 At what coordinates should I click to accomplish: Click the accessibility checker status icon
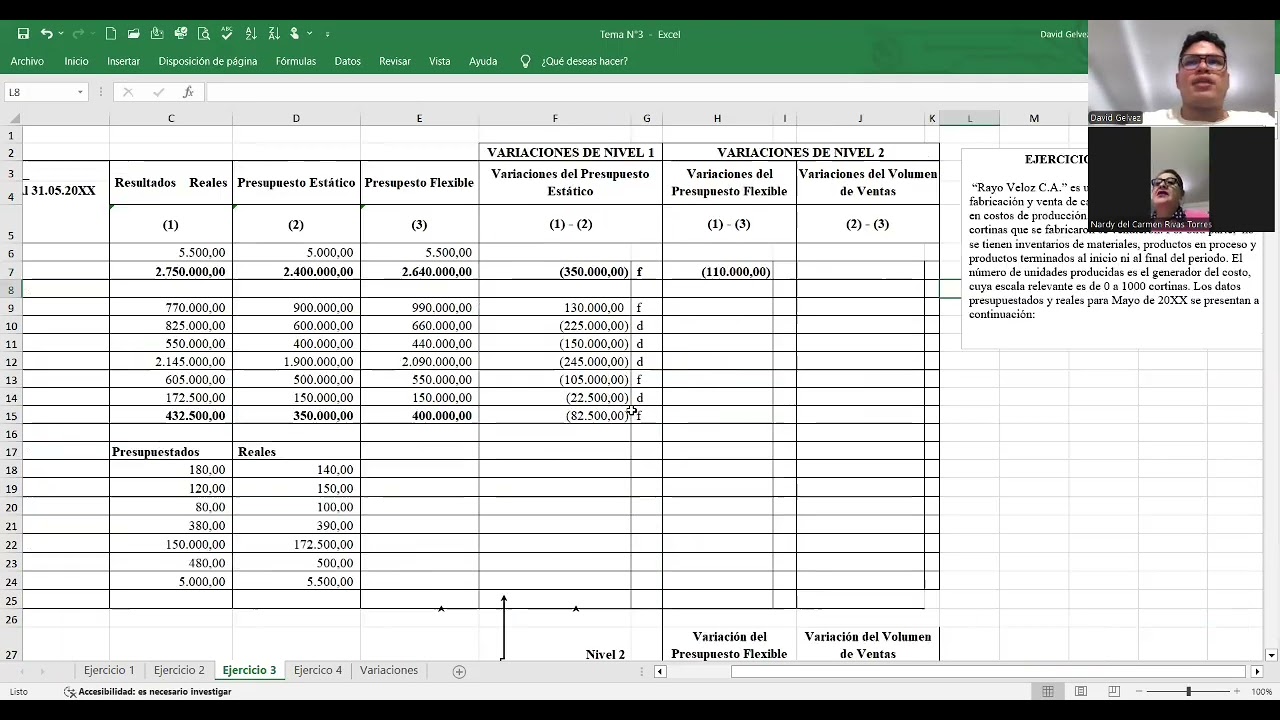[70, 692]
